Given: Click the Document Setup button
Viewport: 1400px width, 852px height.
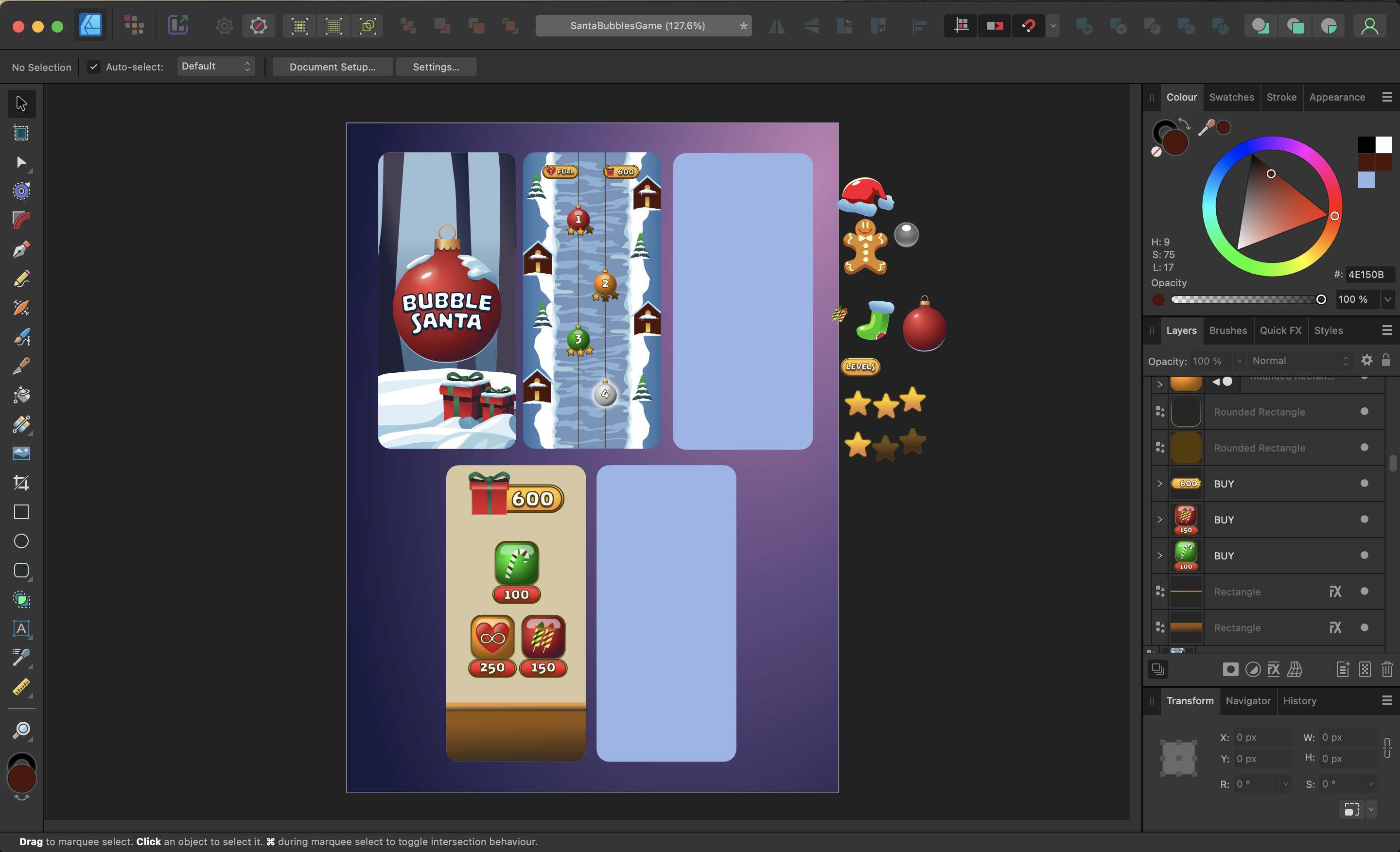Looking at the screenshot, I should coord(332,67).
